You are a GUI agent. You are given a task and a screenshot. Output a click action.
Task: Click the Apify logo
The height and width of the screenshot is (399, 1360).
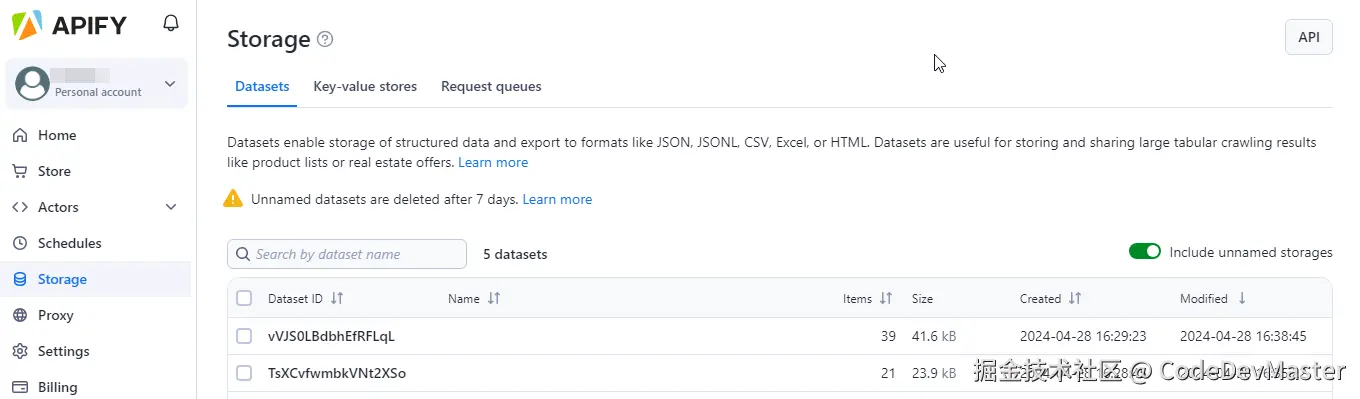69,25
